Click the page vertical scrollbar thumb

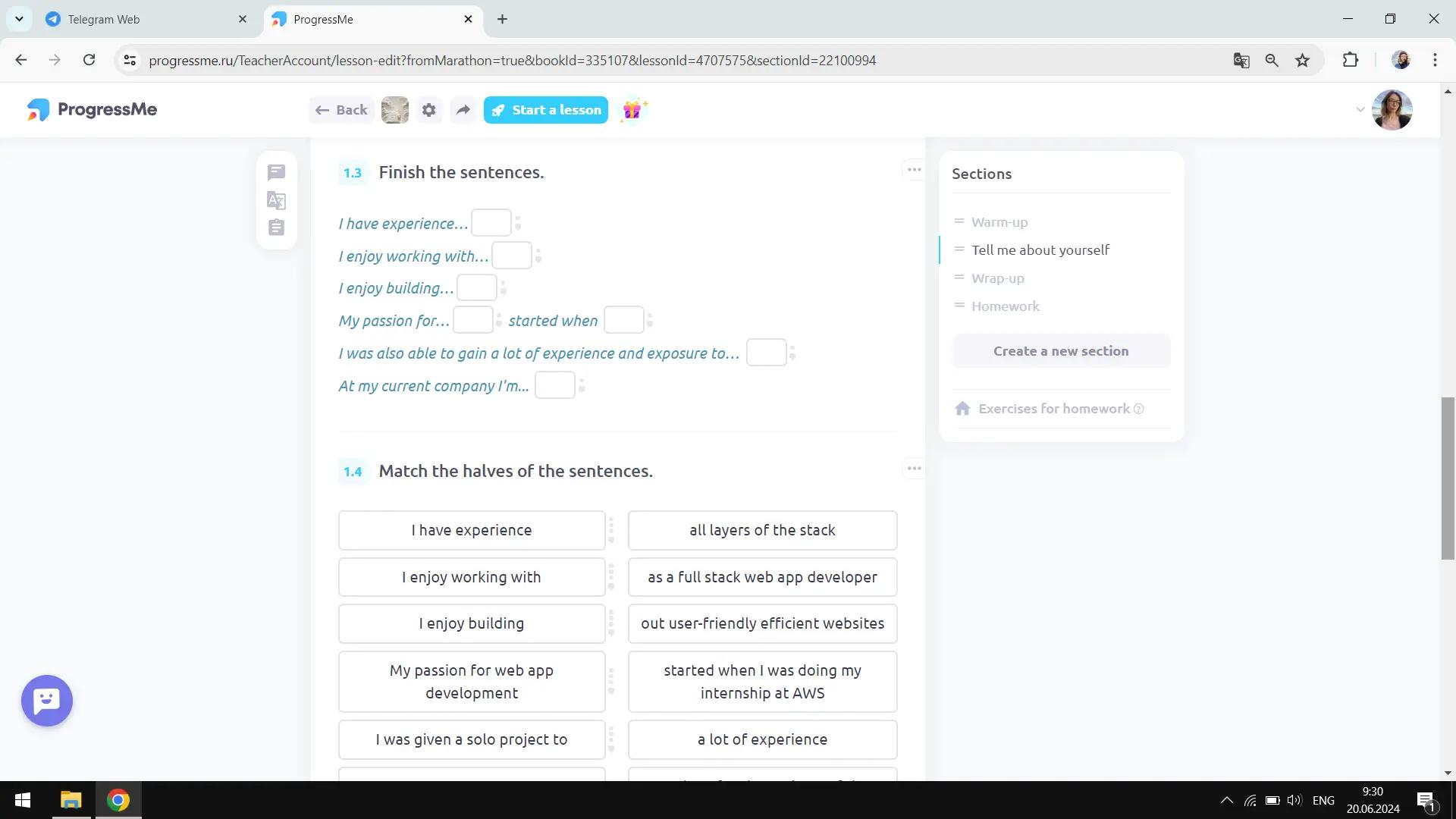[1448, 478]
